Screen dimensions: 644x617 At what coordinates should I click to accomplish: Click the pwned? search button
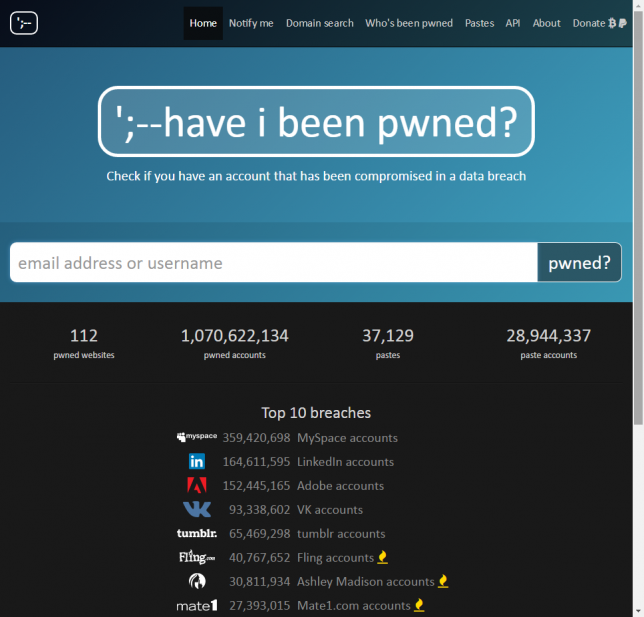pyautogui.click(x=579, y=262)
